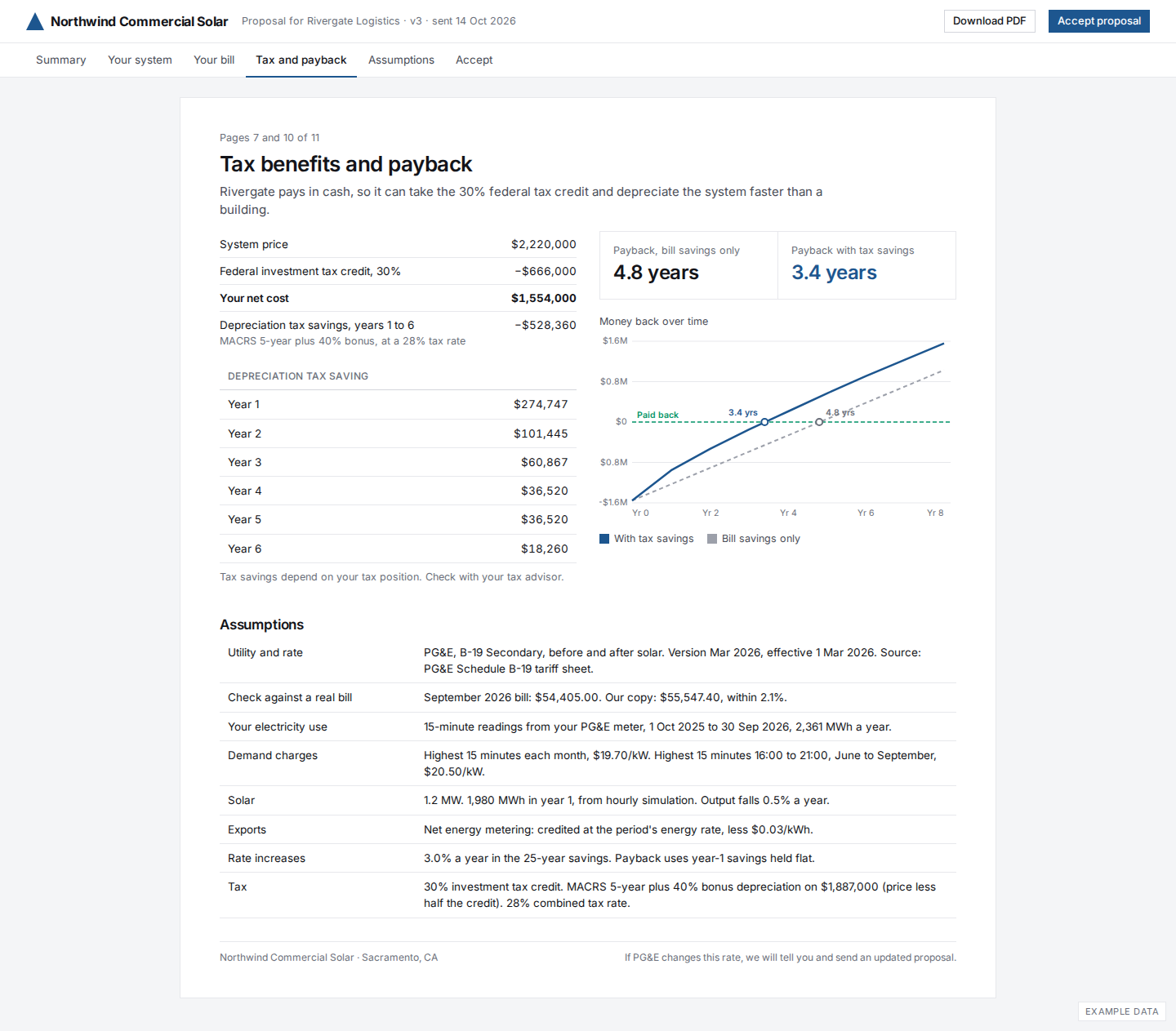Screen dimensions: 1176x1031
Task: Switch to the Accept tab
Action: click(x=474, y=60)
